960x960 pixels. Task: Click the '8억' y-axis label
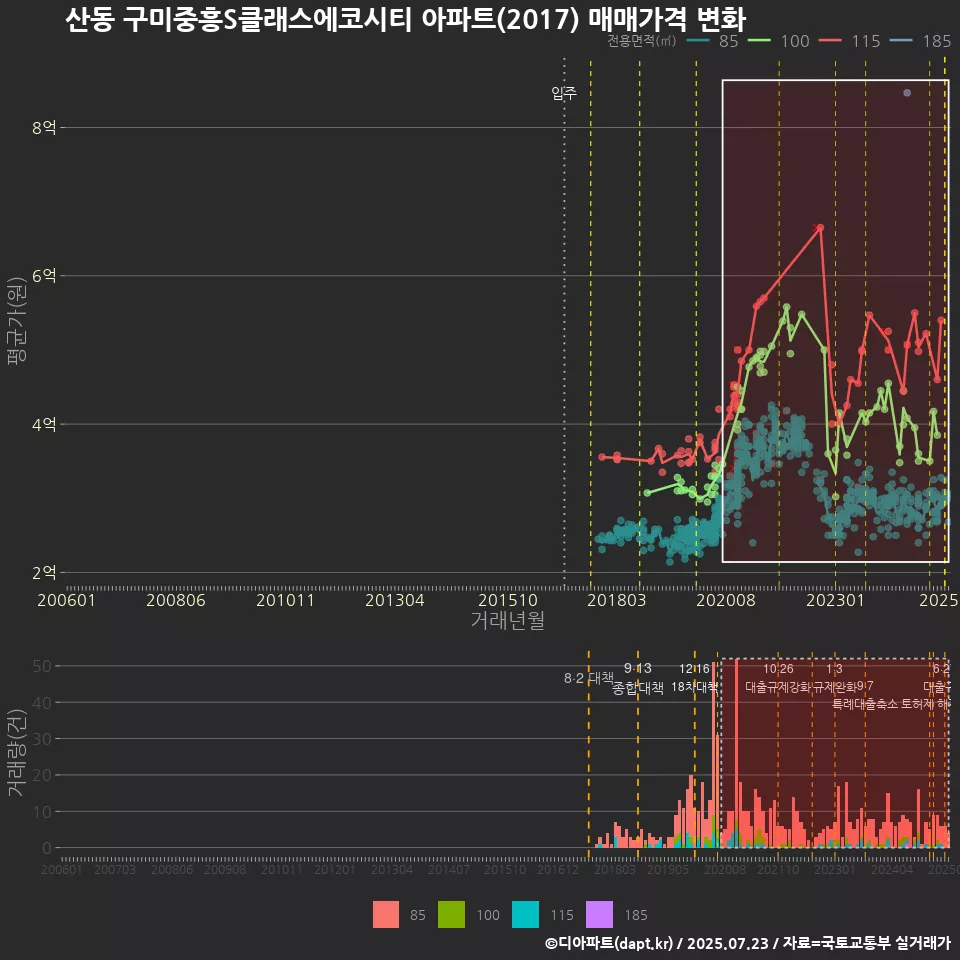tap(44, 127)
